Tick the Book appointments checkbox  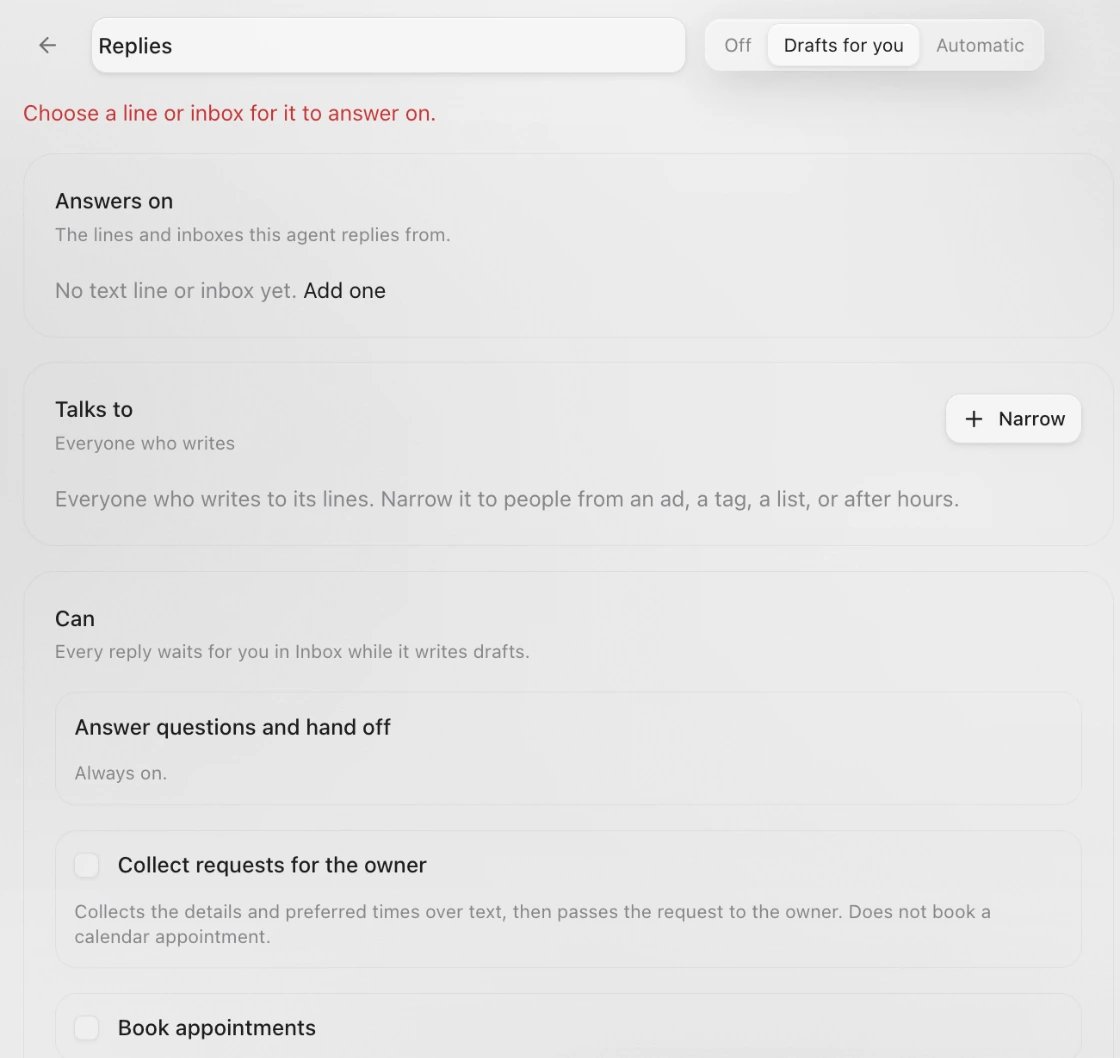click(x=86, y=1028)
